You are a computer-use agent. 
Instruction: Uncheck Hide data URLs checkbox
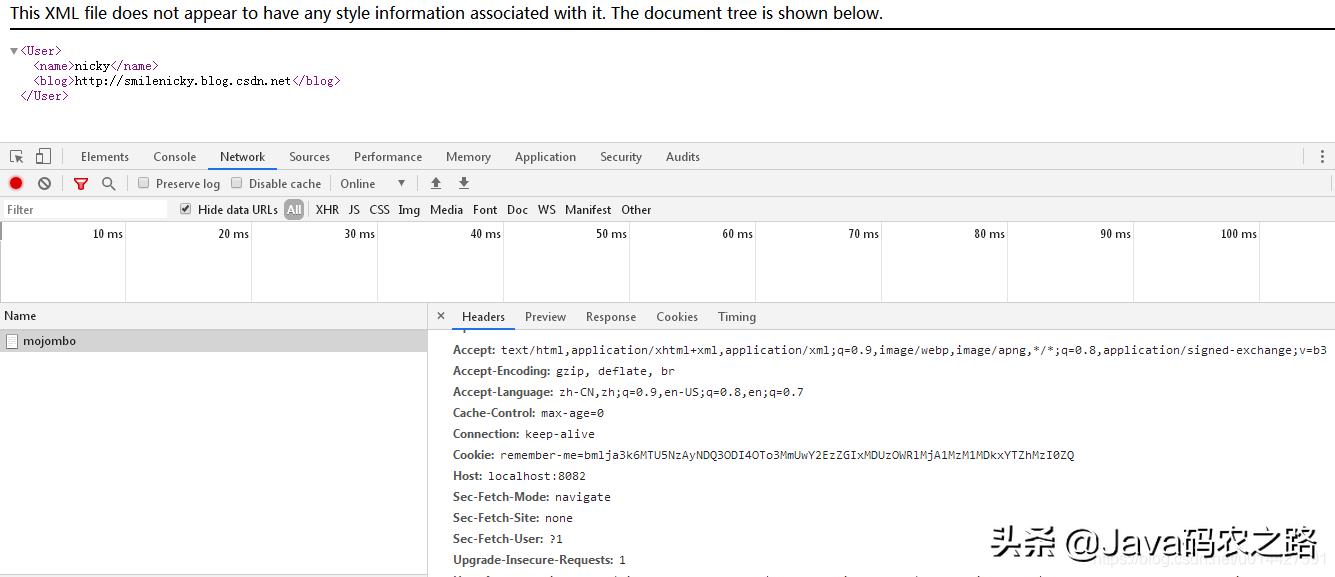click(x=186, y=209)
